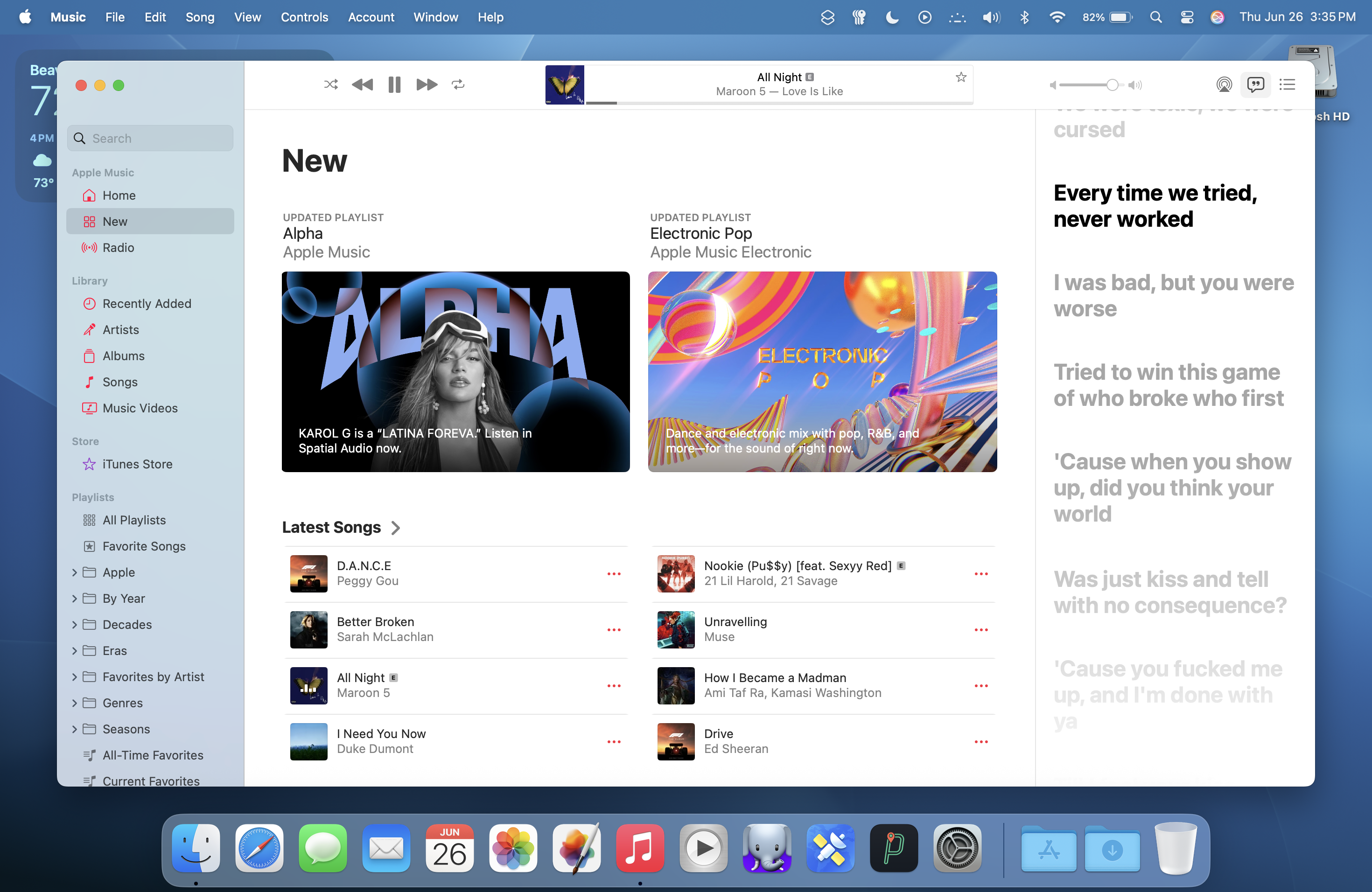Open the Window menu
This screenshot has height=892, width=1372.
tap(436, 17)
